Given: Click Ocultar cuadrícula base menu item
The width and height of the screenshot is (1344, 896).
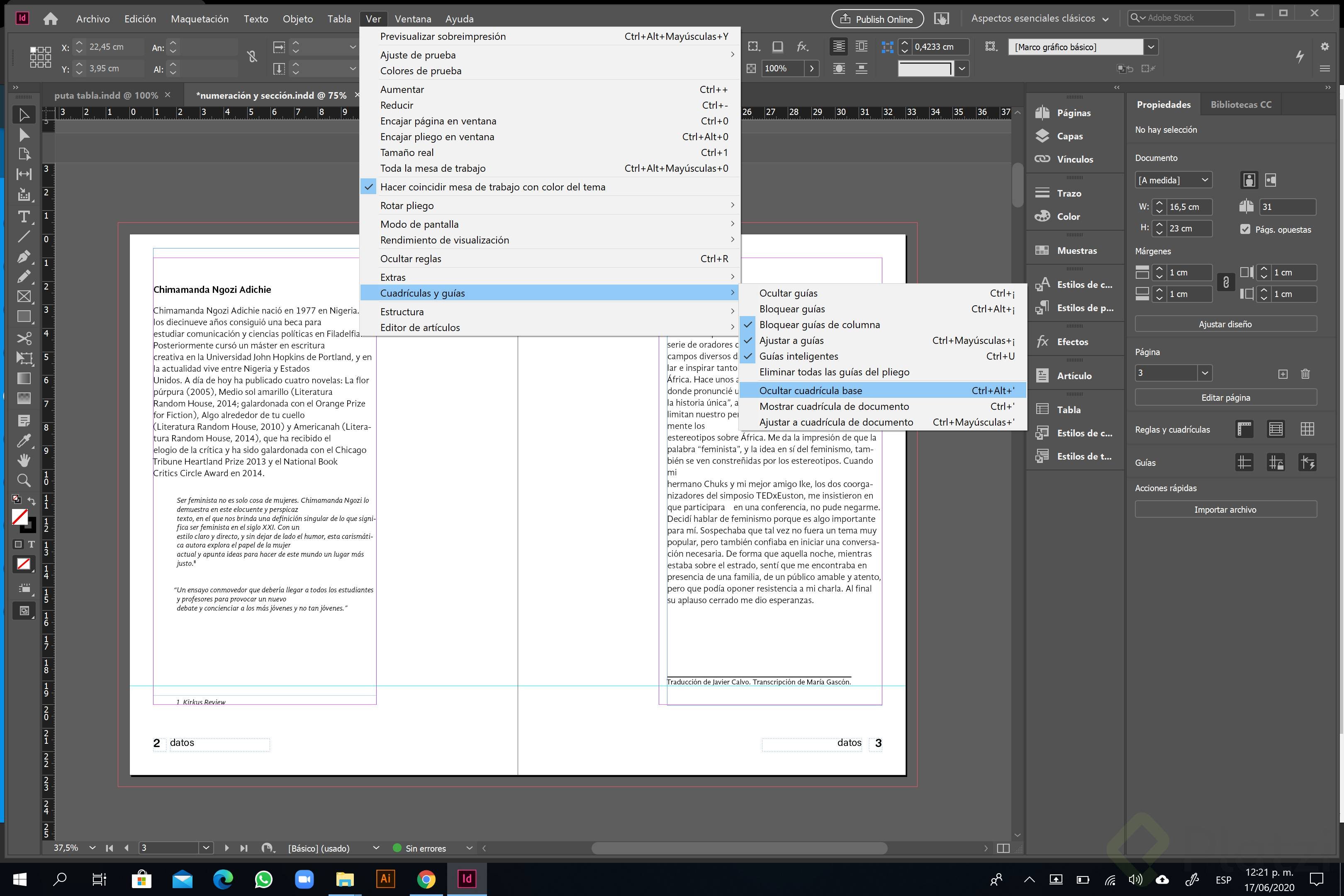Looking at the screenshot, I should pyautogui.click(x=882, y=390).
